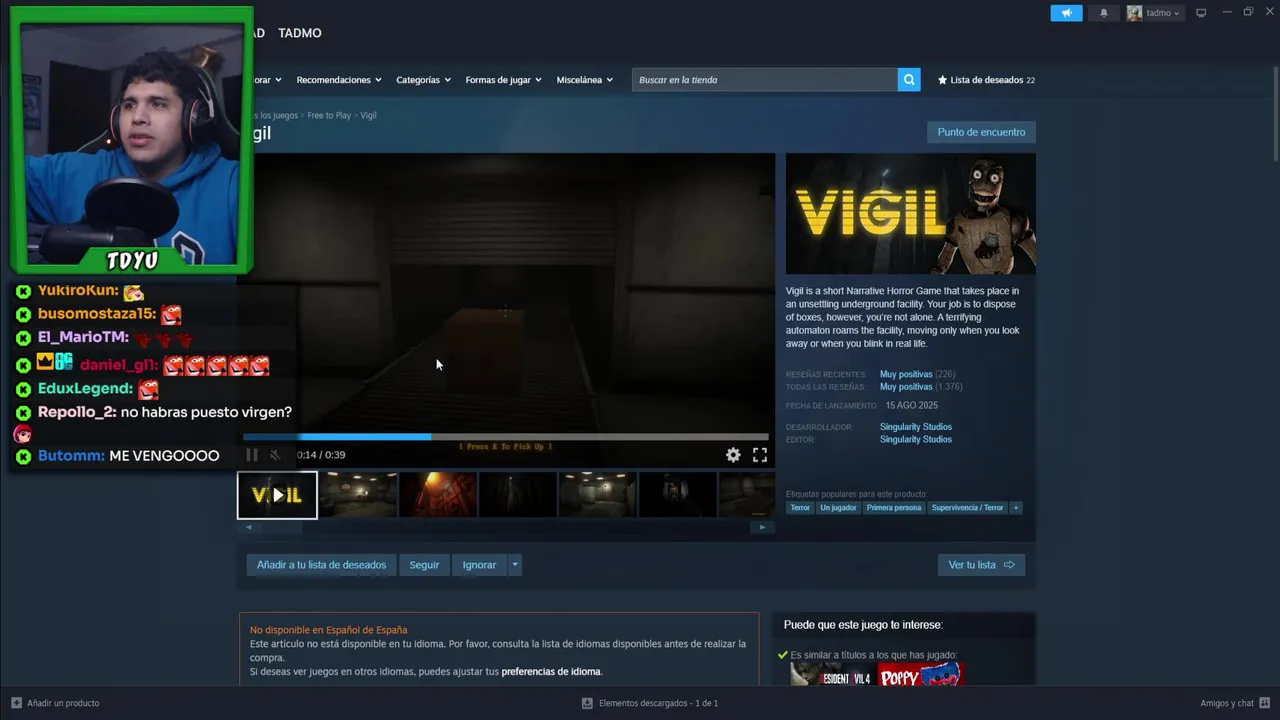Screen dimensions: 1280x720
Task: Click the thumbnail strip scrollbar
Action: point(506,527)
